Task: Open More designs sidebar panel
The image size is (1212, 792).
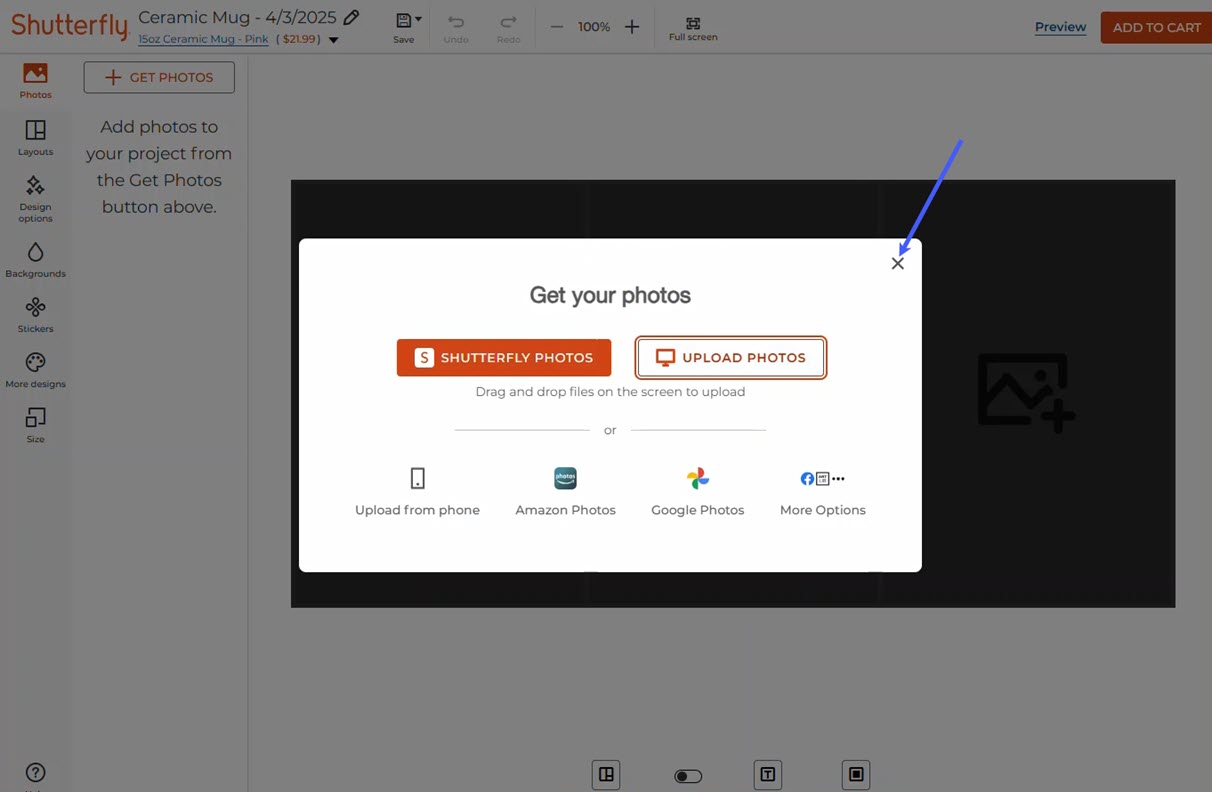Action: [35, 370]
